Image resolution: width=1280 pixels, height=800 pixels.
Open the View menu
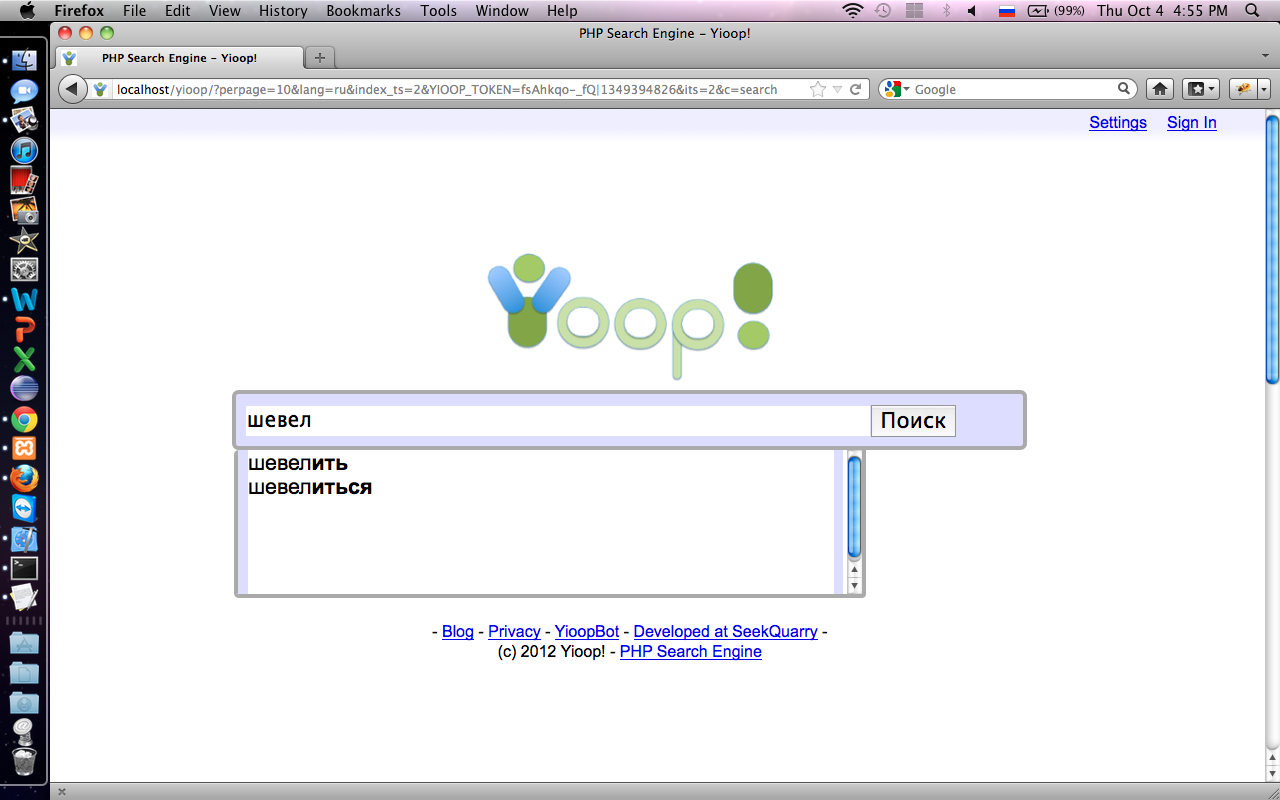(225, 11)
